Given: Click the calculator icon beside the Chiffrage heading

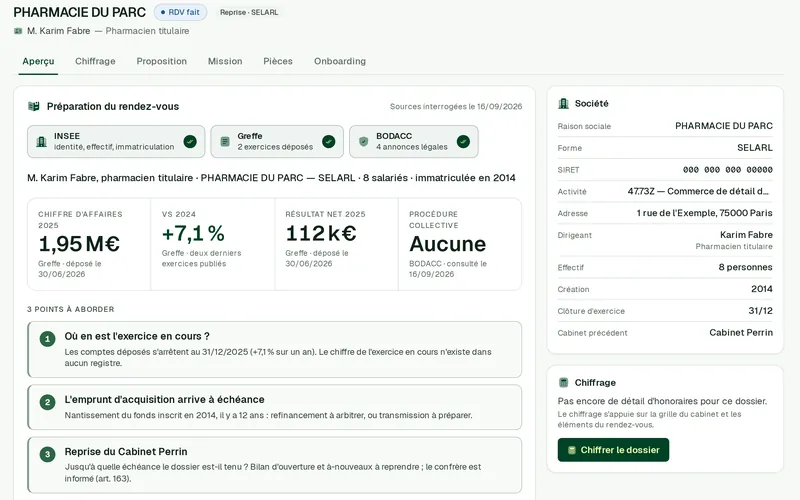Looking at the screenshot, I should click(563, 382).
